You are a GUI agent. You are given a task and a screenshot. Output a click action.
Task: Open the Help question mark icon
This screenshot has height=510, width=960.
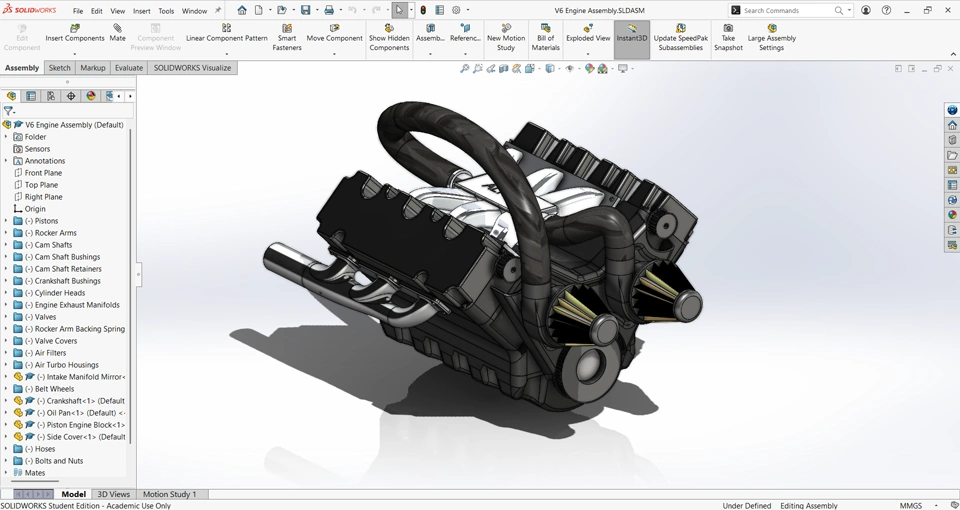887,10
